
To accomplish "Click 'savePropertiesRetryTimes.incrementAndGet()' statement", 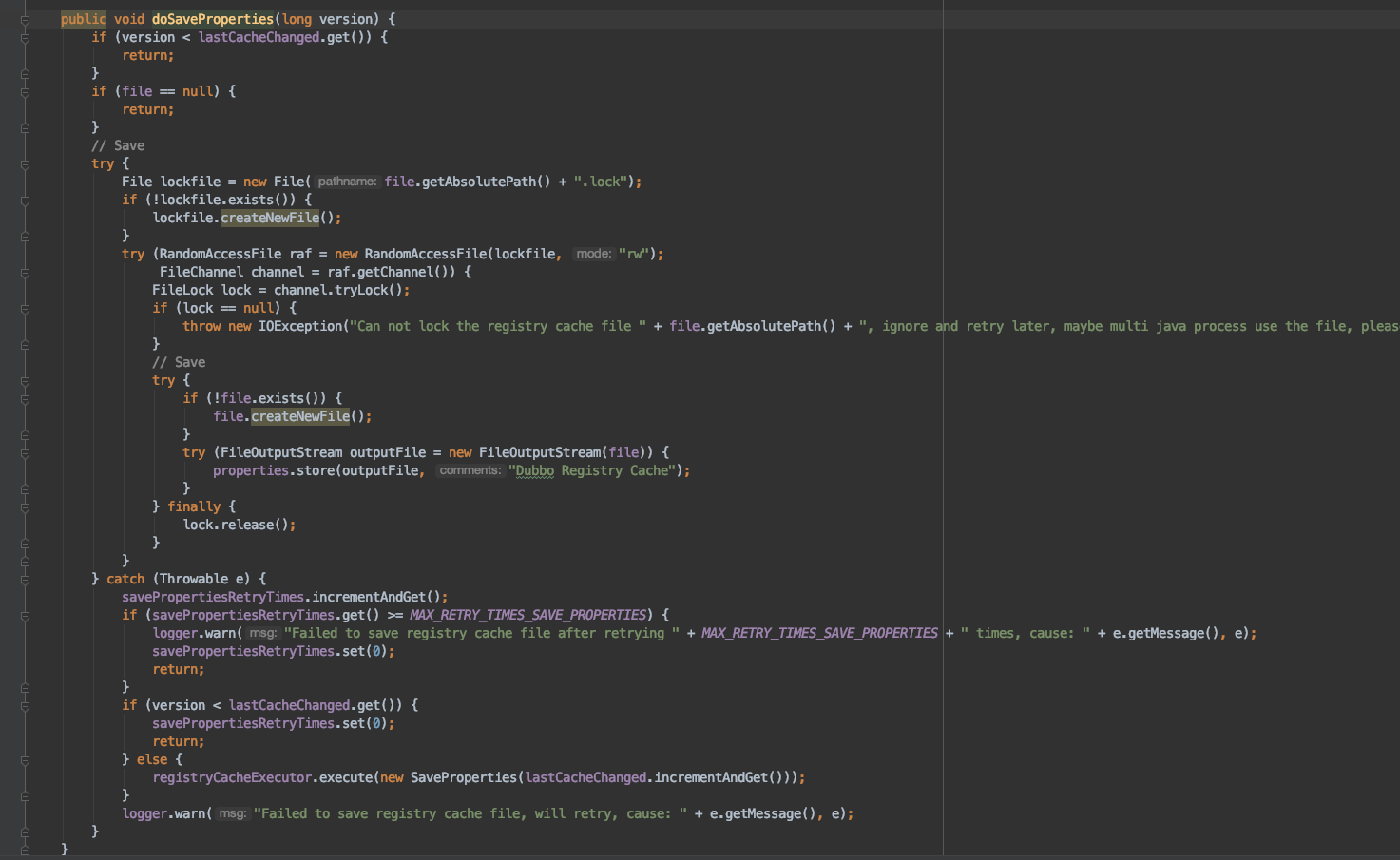I will pyautogui.click(x=285, y=597).
